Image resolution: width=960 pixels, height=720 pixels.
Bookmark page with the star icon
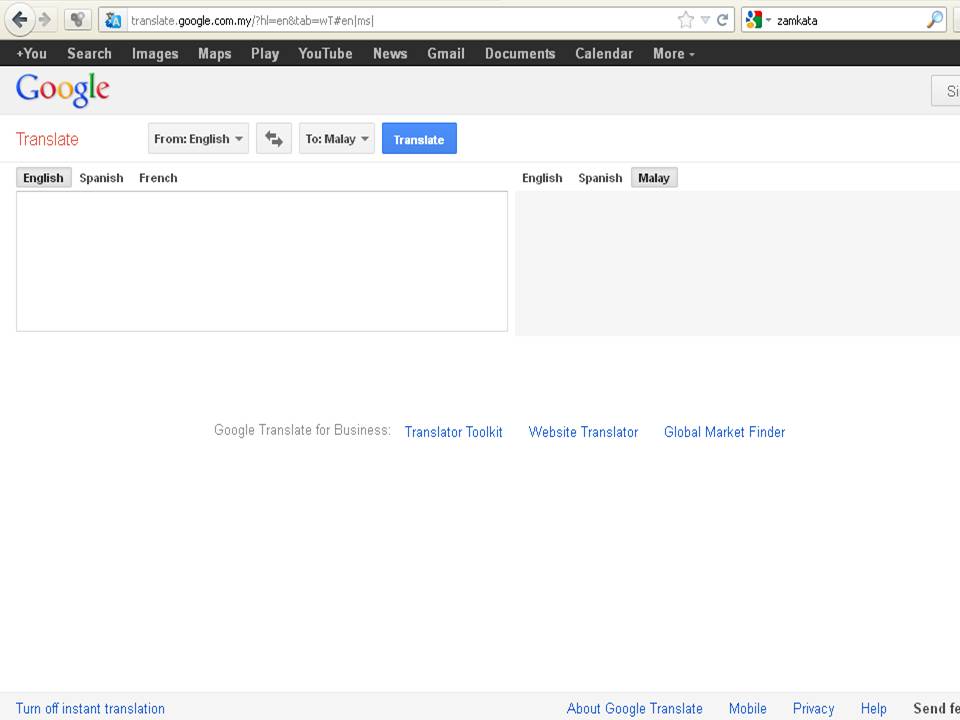[x=686, y=20]
